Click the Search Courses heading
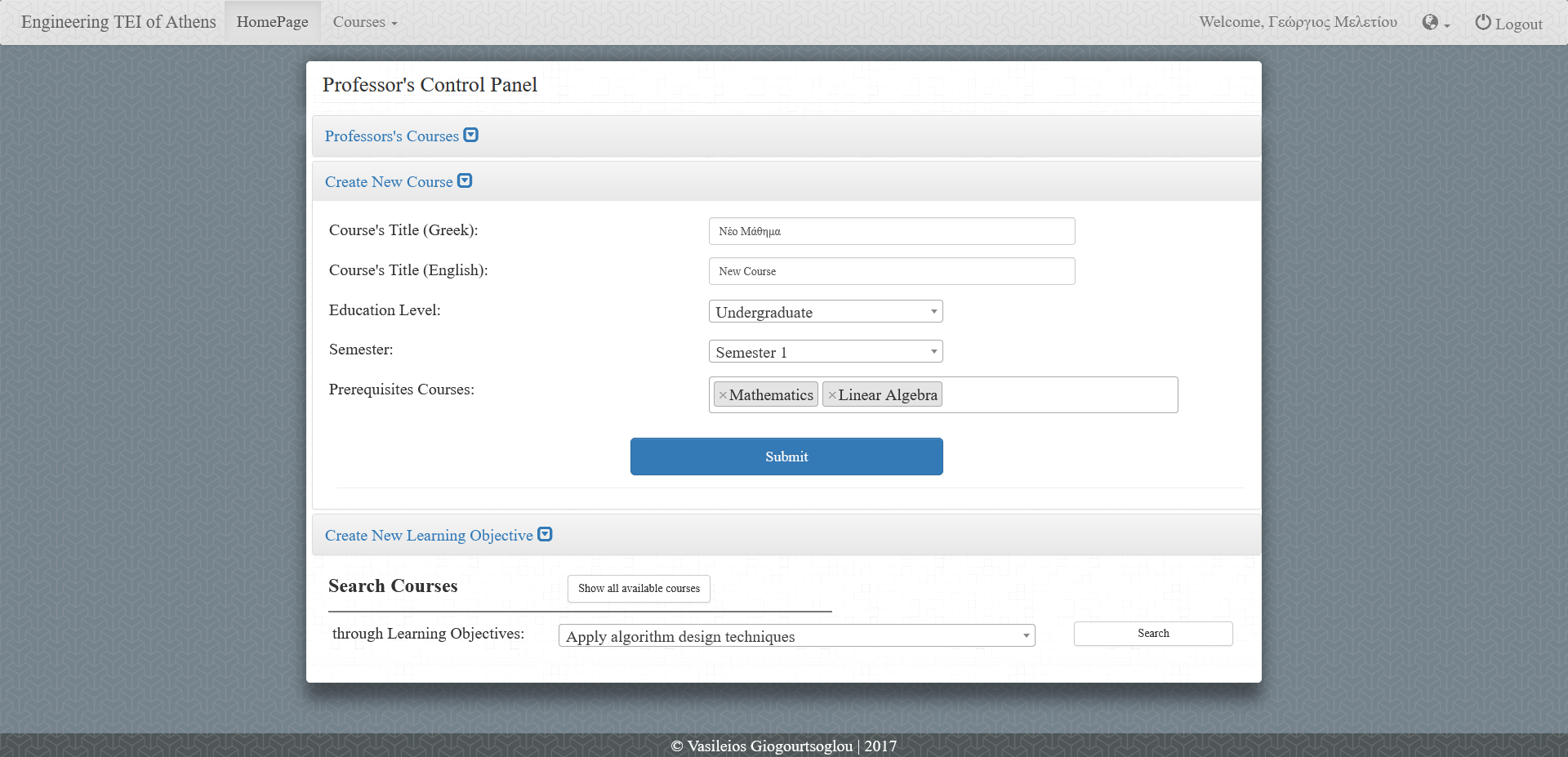Viewport: 1568px width, 757px height. coord(393,586)
